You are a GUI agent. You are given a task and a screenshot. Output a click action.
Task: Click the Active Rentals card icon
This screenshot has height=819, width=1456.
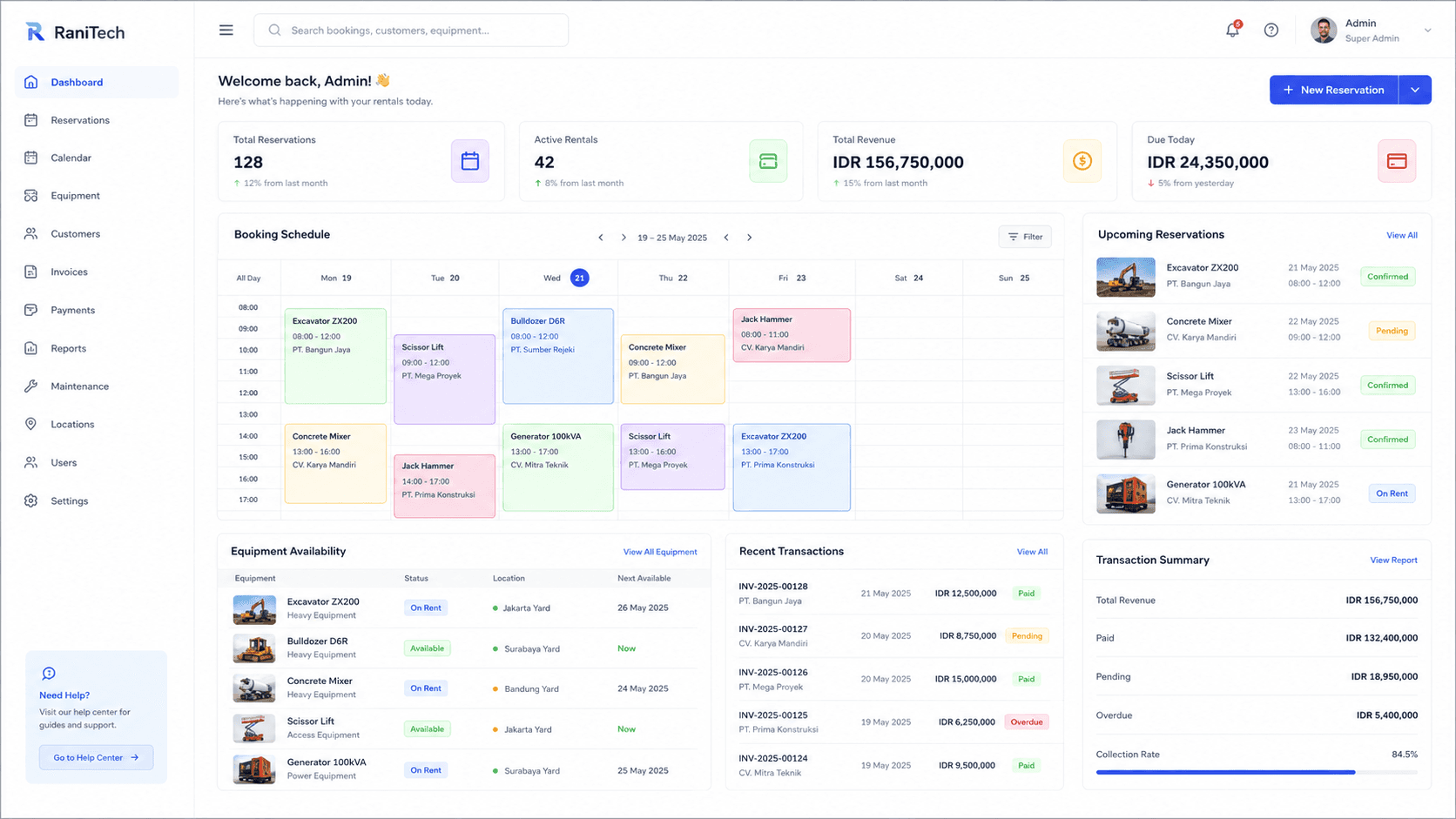(768, 161)
